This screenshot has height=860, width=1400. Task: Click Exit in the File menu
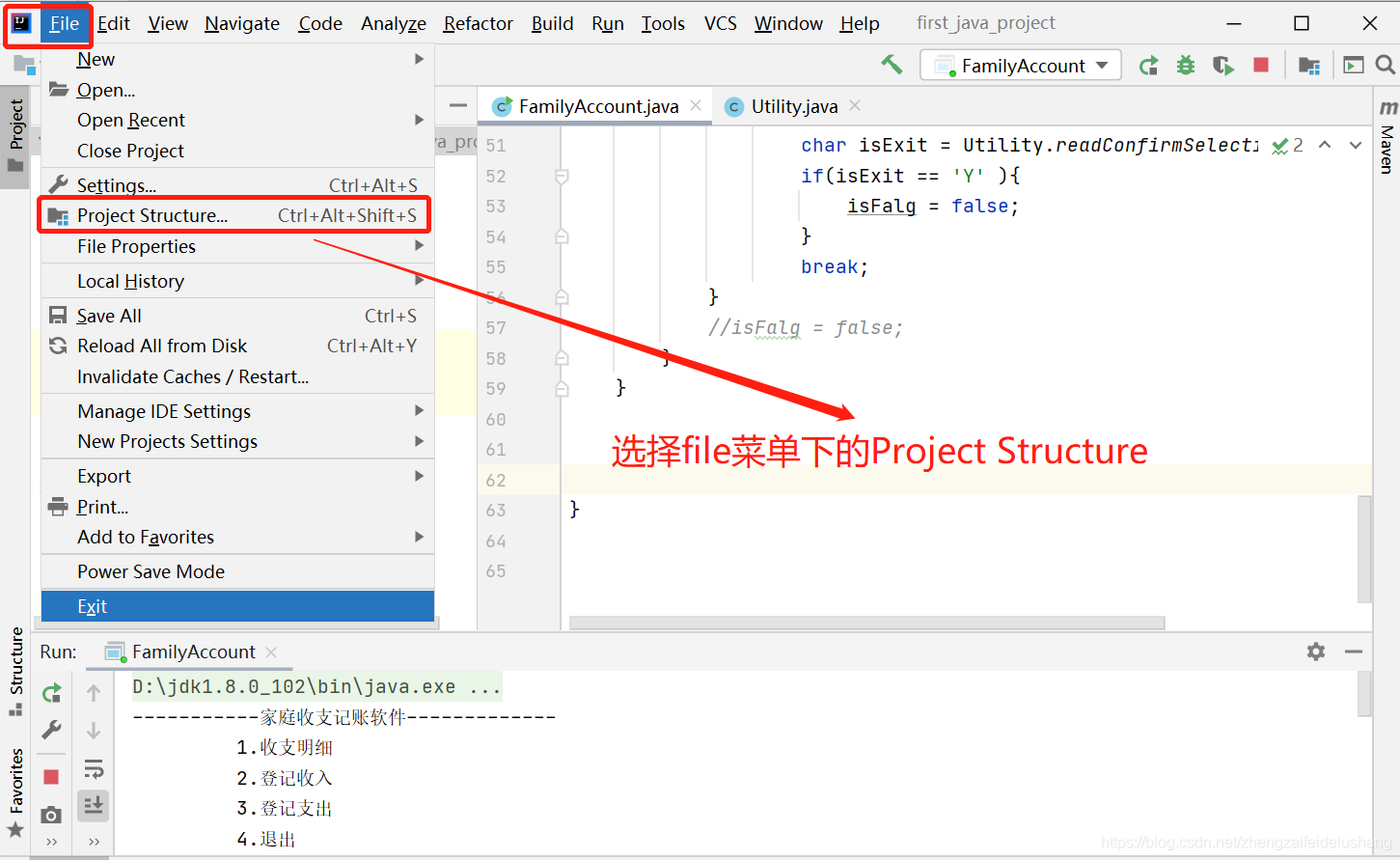237,606
